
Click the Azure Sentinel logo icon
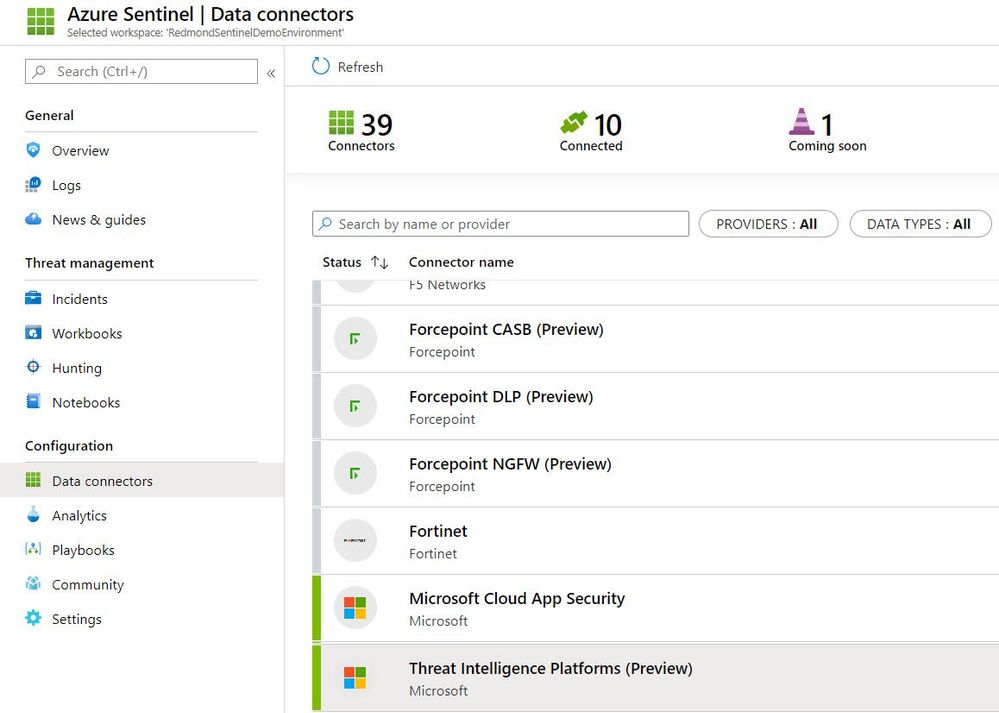pyautogui.click(x=41, y=21)
